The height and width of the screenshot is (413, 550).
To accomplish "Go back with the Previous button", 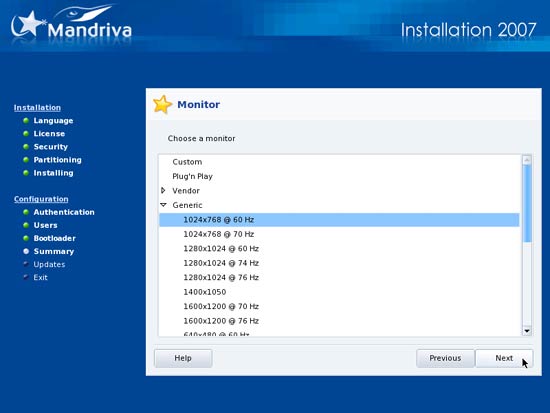I will coord(445,358).
